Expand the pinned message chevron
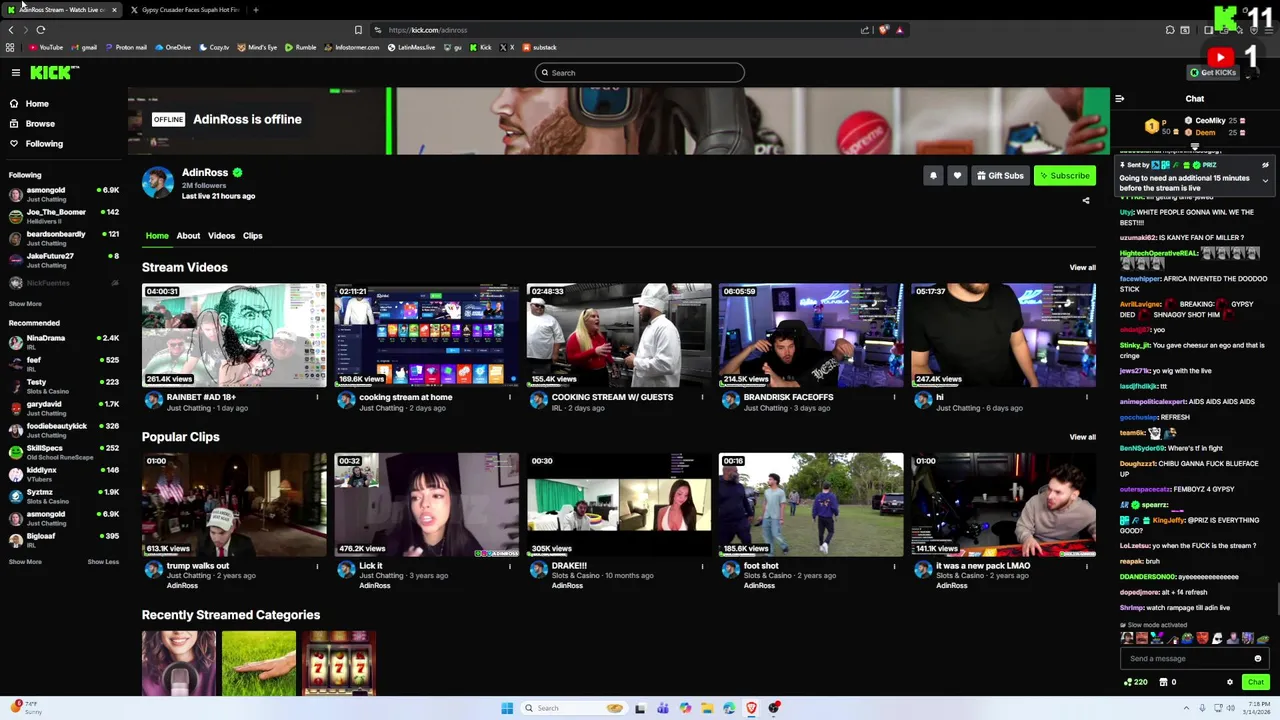Viewport: 1280px width, 720px height. (x=1265, y=181)
